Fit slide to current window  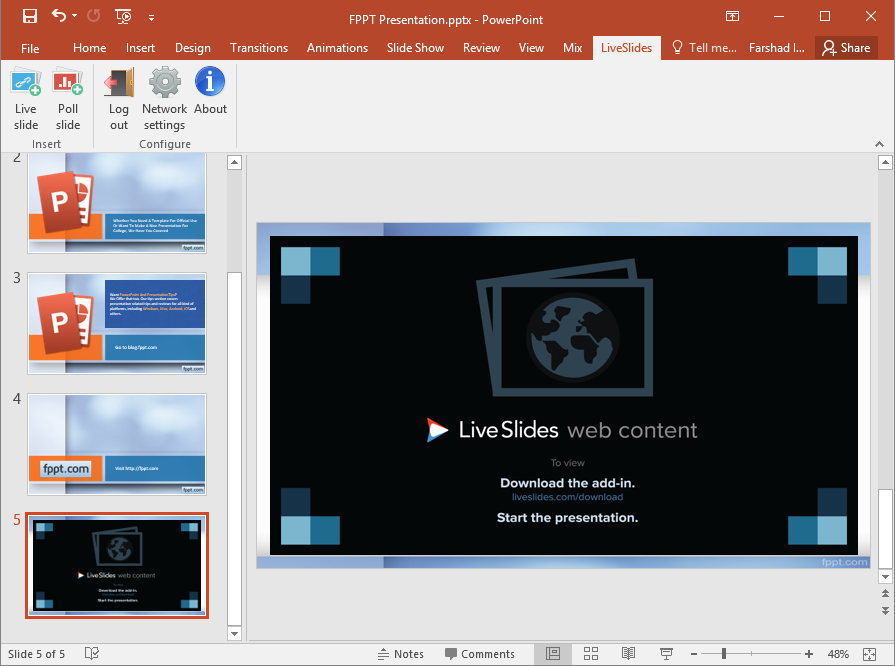[x=869, y=654]
